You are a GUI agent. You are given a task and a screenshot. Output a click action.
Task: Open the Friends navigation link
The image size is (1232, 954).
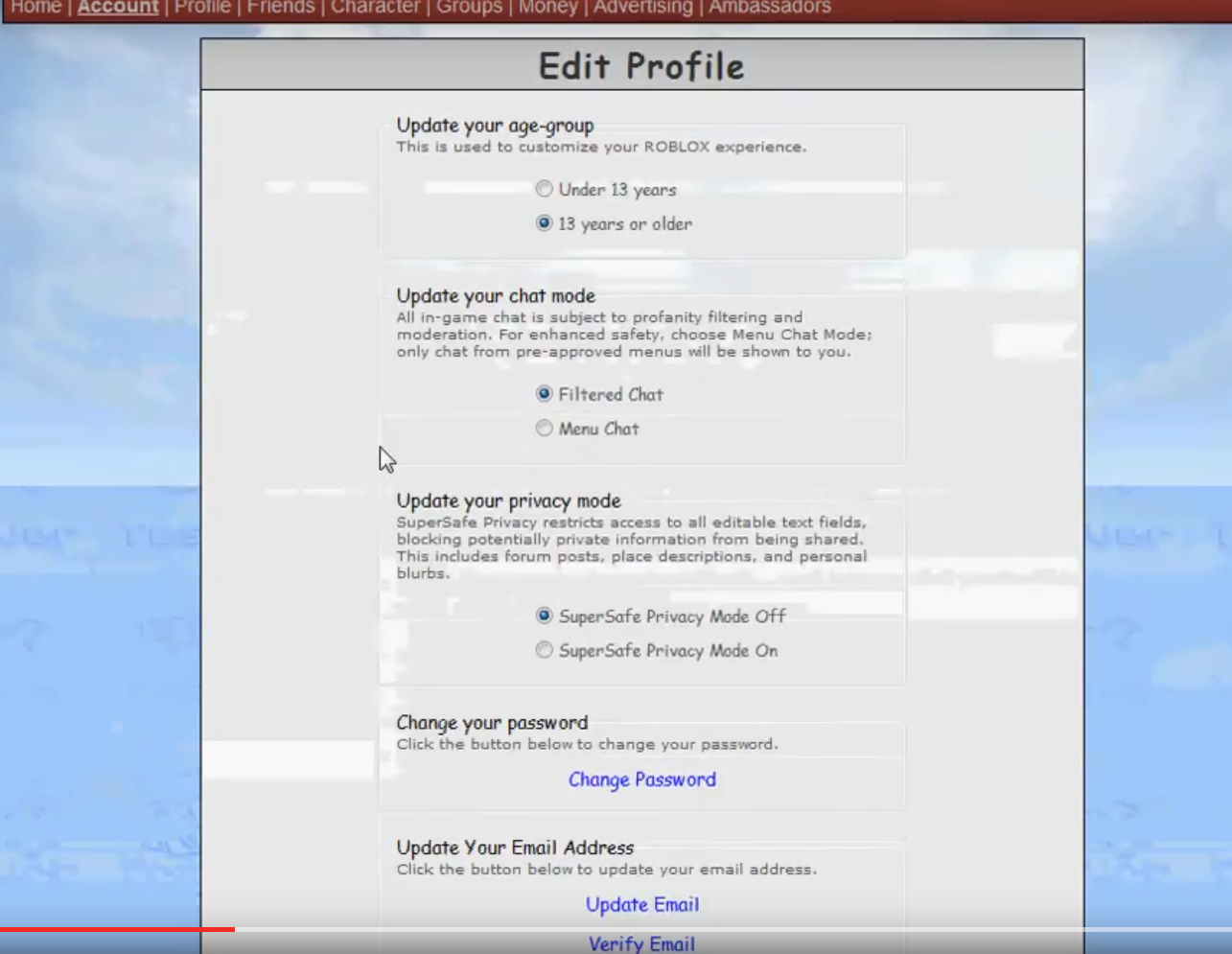click(281, 8)
